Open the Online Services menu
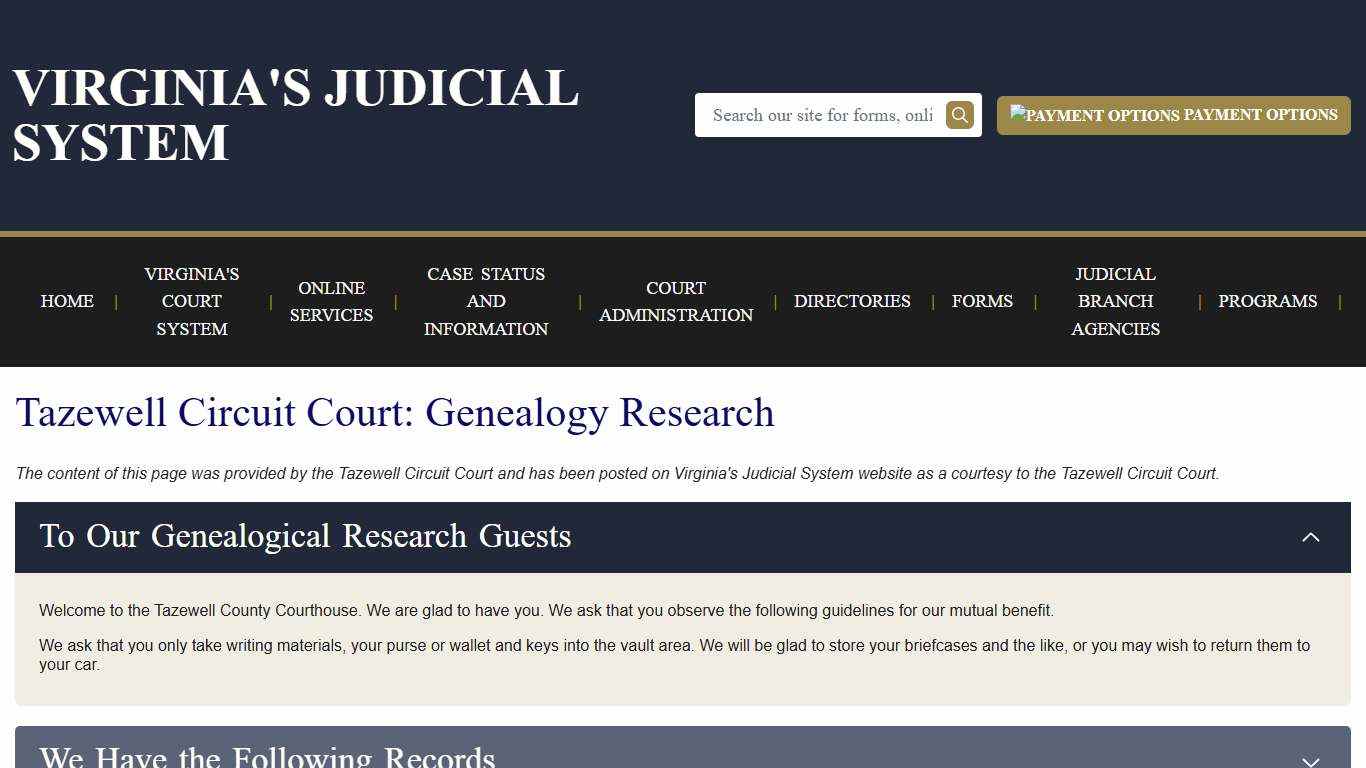 (331, 301)
